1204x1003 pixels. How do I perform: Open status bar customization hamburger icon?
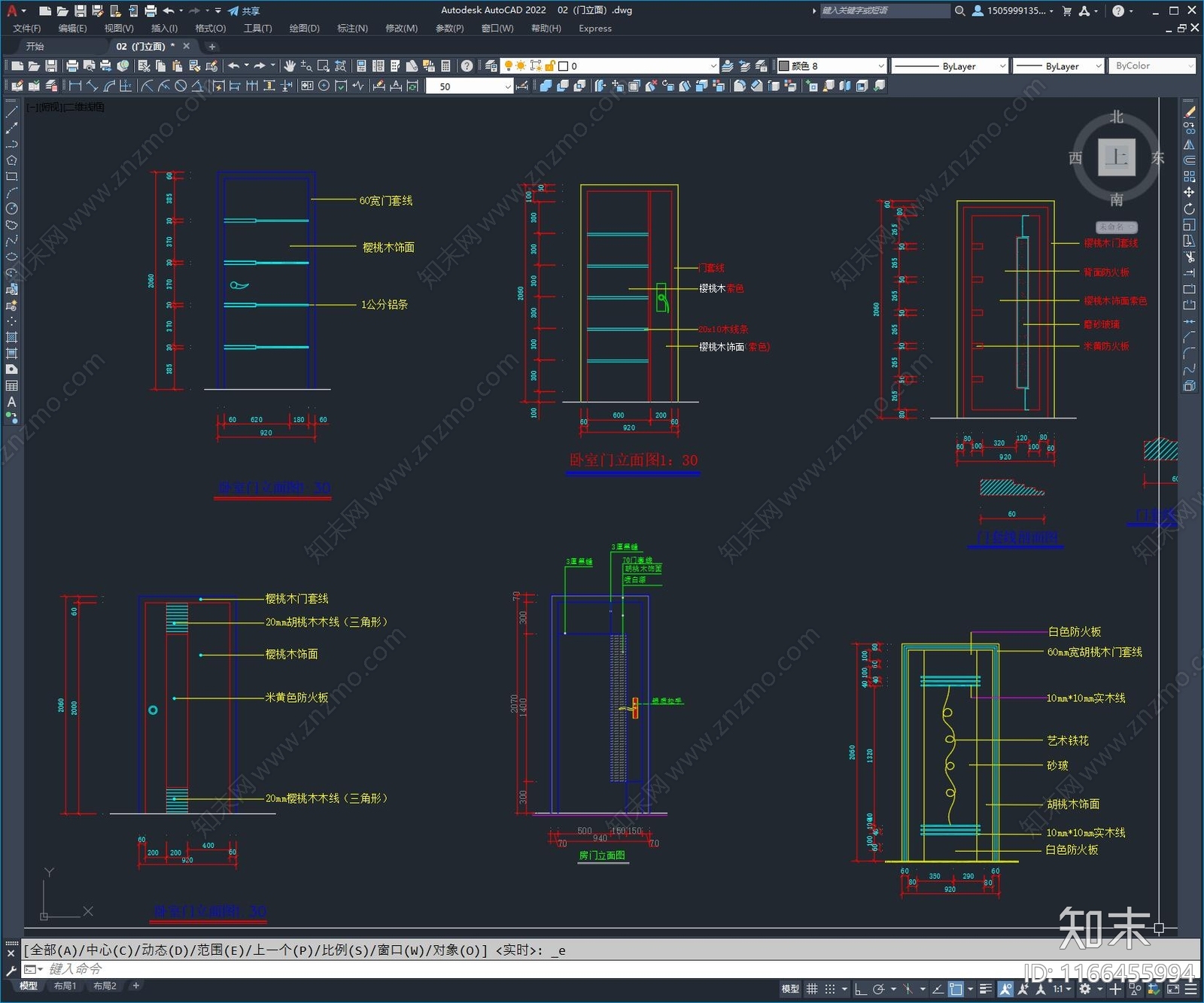point(1190,989)
